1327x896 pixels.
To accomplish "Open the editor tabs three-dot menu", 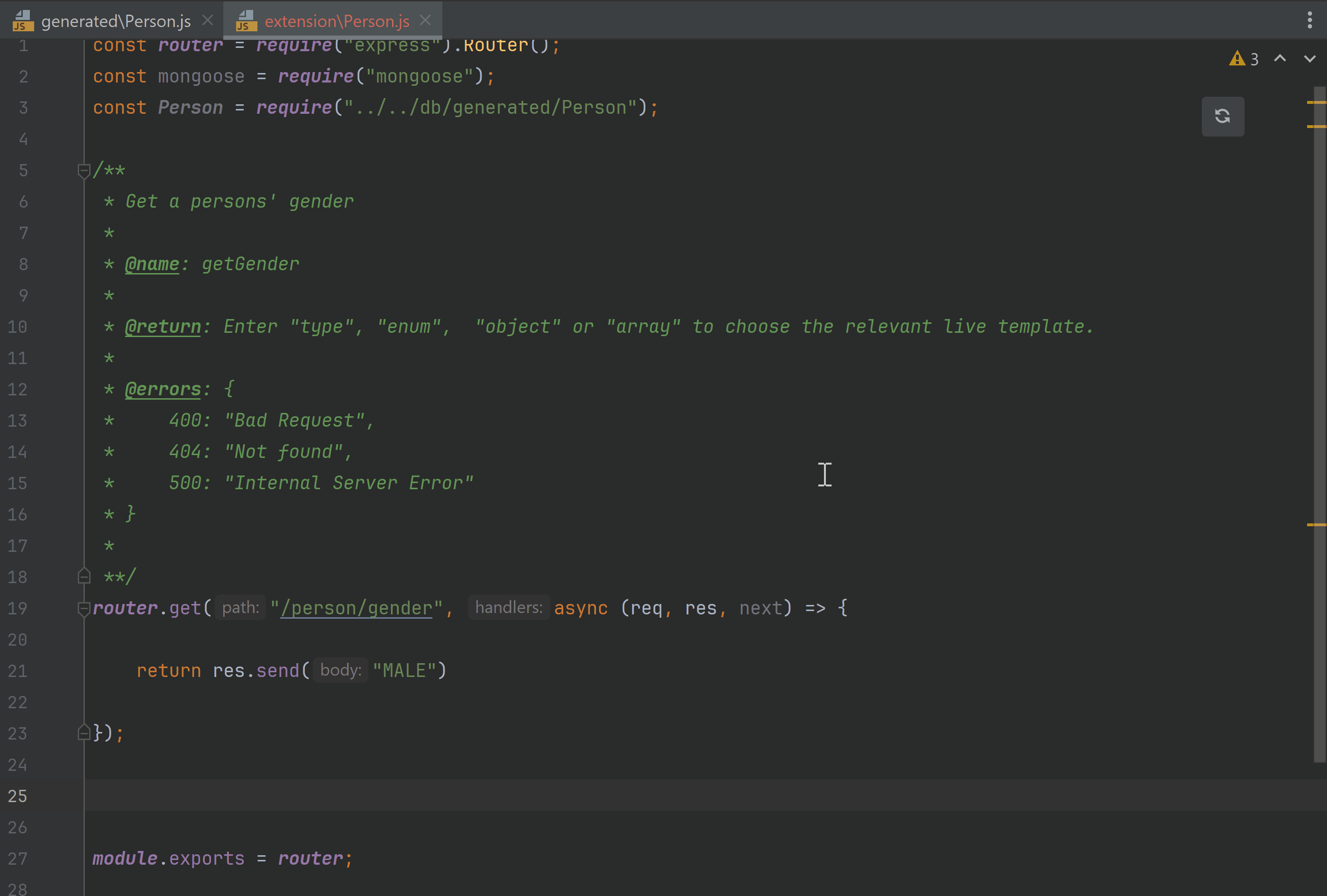I will (x=1309, y=20).
